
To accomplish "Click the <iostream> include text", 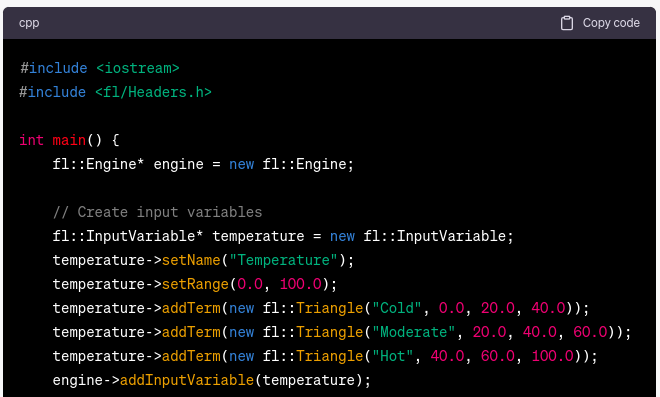I will click(x=137, y=68).
